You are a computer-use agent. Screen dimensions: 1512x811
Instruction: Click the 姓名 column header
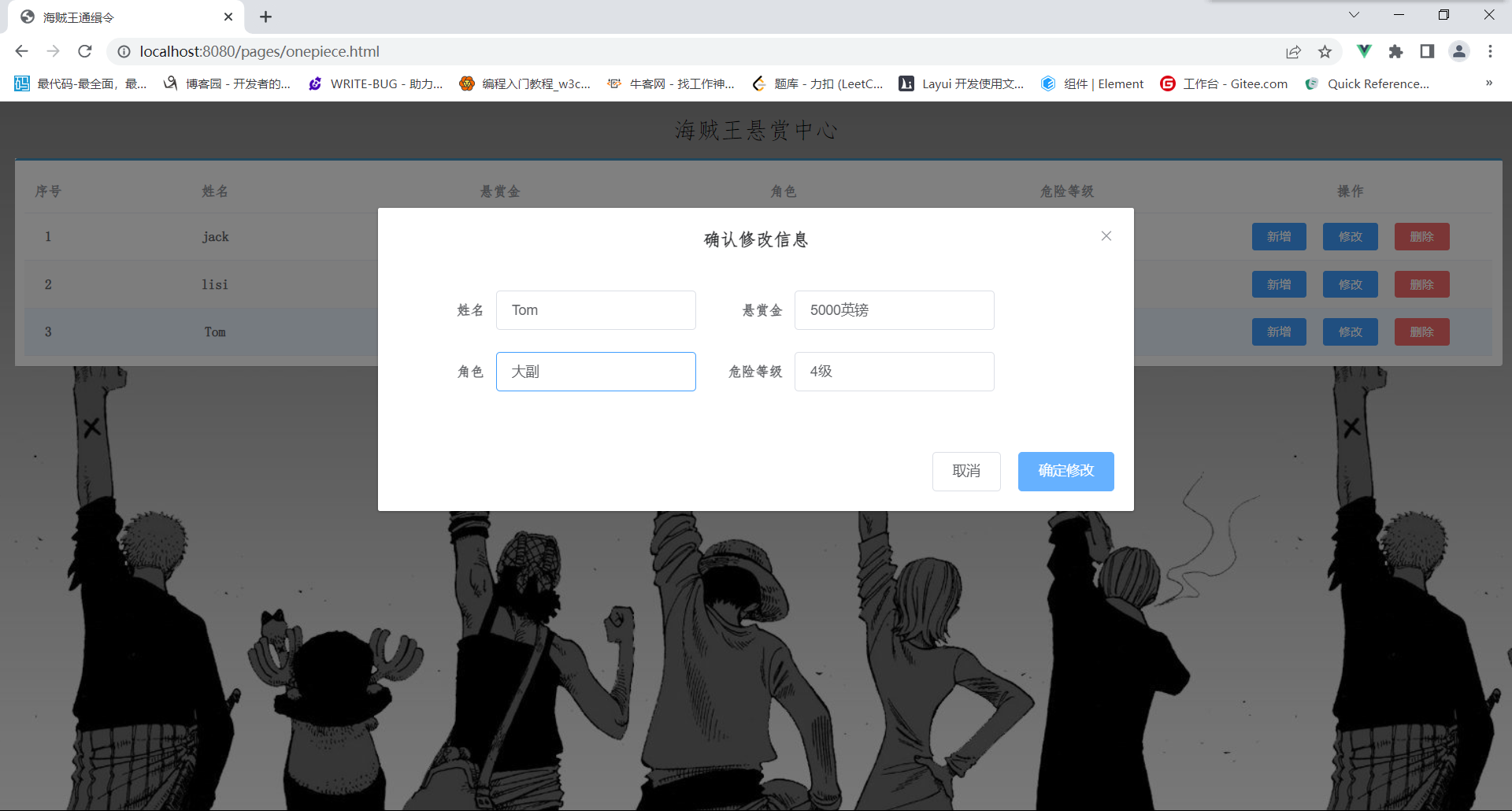(215, 191)
